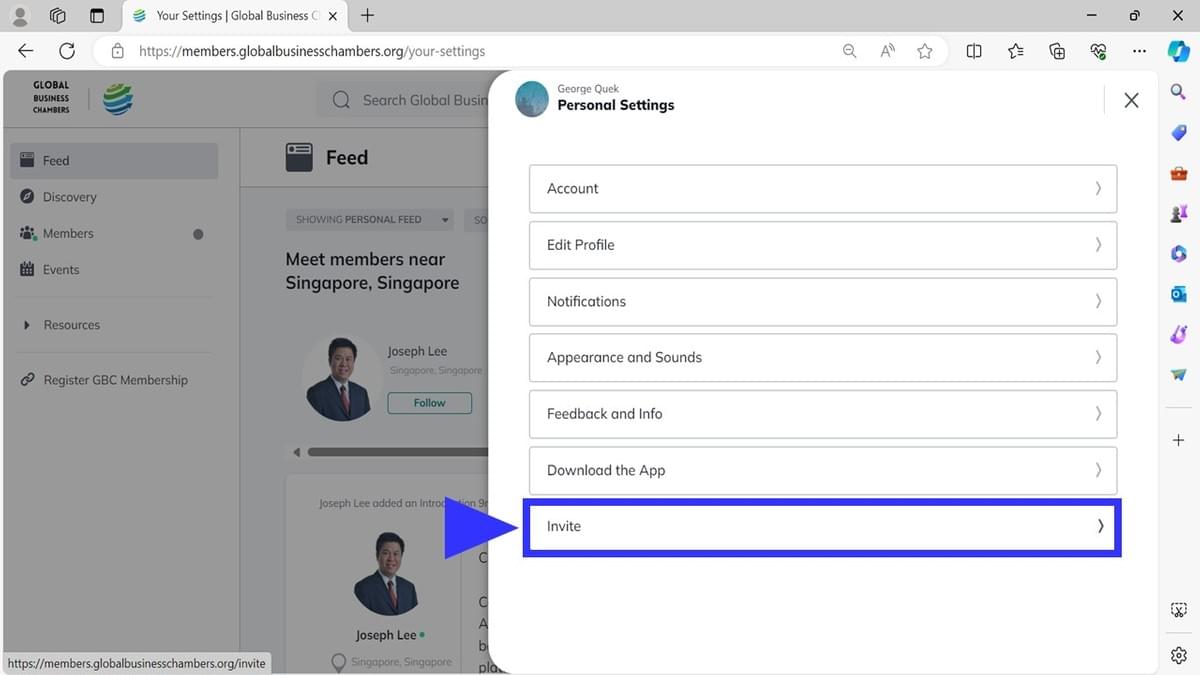The width and height of the screenshot is (1200, 675).
Task: Click the horizontal members scrollbar
Action: 398,452
